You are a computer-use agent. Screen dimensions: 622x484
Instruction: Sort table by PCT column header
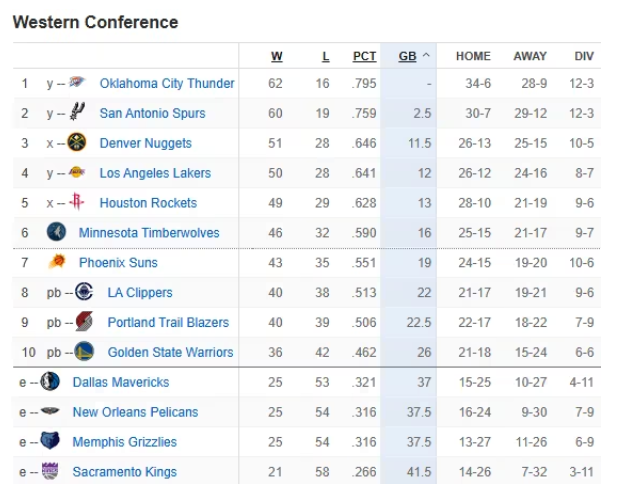pyautogui.click(x=364, y=56)
